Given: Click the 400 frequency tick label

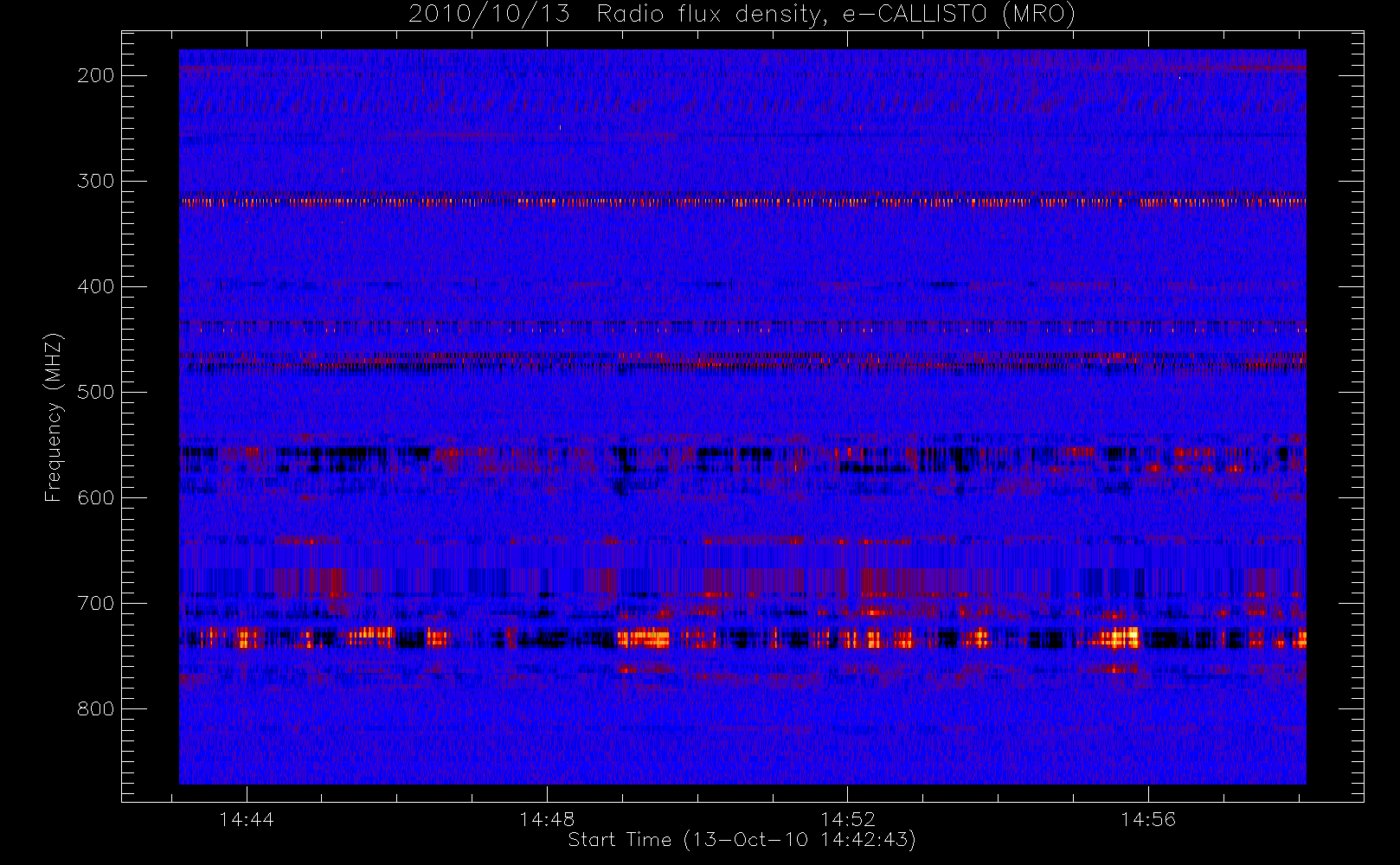Looking at the screenshot, I should click(95, 286).
